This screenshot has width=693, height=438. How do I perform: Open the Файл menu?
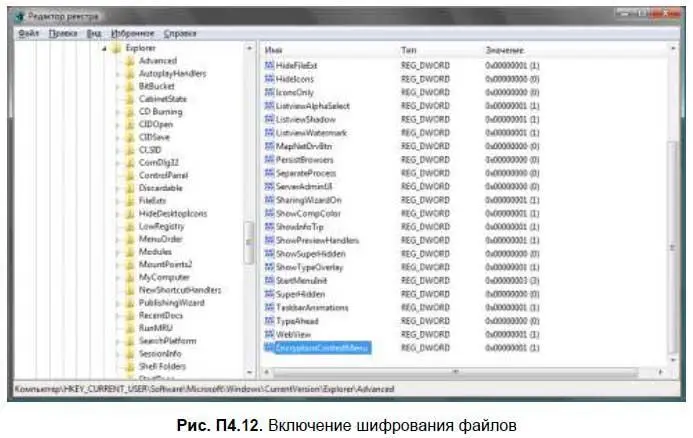point(29,34)
